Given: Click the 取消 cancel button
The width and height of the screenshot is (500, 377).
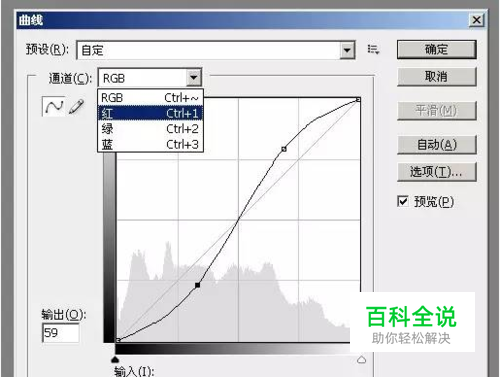Looking at the screenshot, I should (x=437, y=77).
